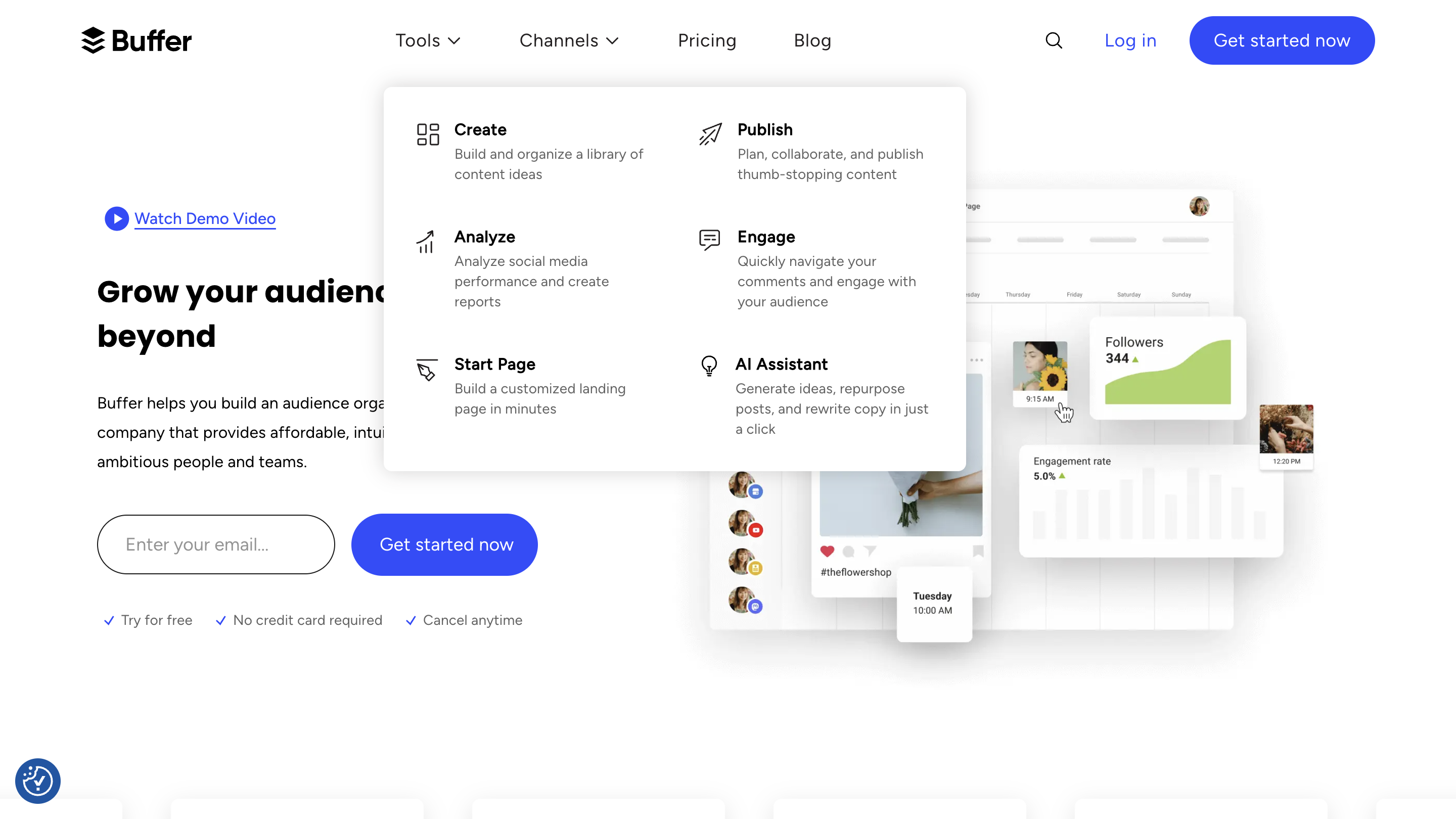Expand the Tools dropdown menu

pos(428,40)
